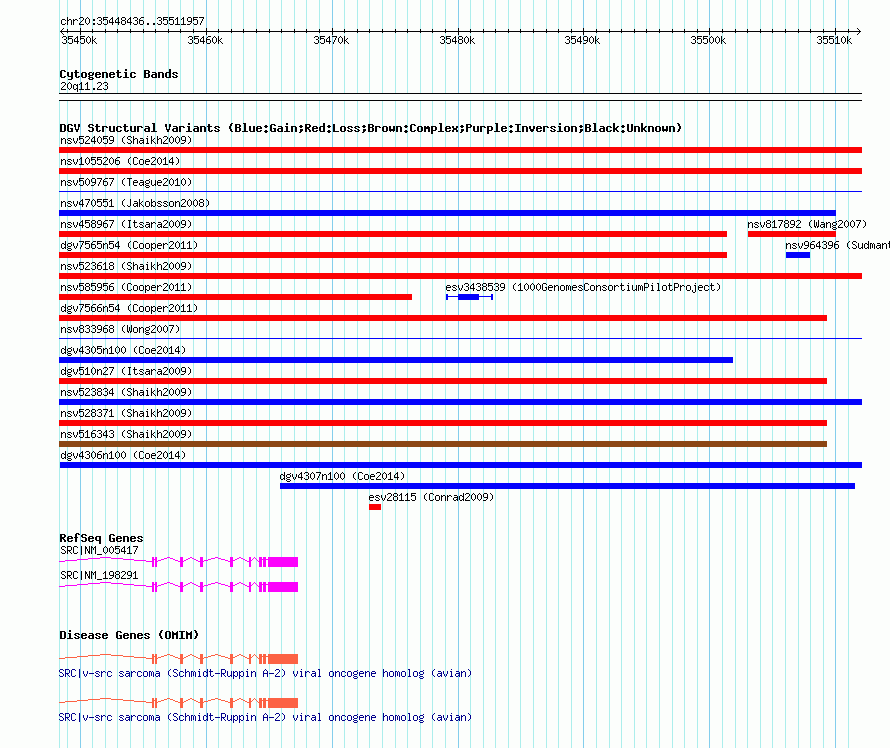Click the blue gain bar of nsv470551
Viewport: 890px width, 748px height.
pos(447,213)
